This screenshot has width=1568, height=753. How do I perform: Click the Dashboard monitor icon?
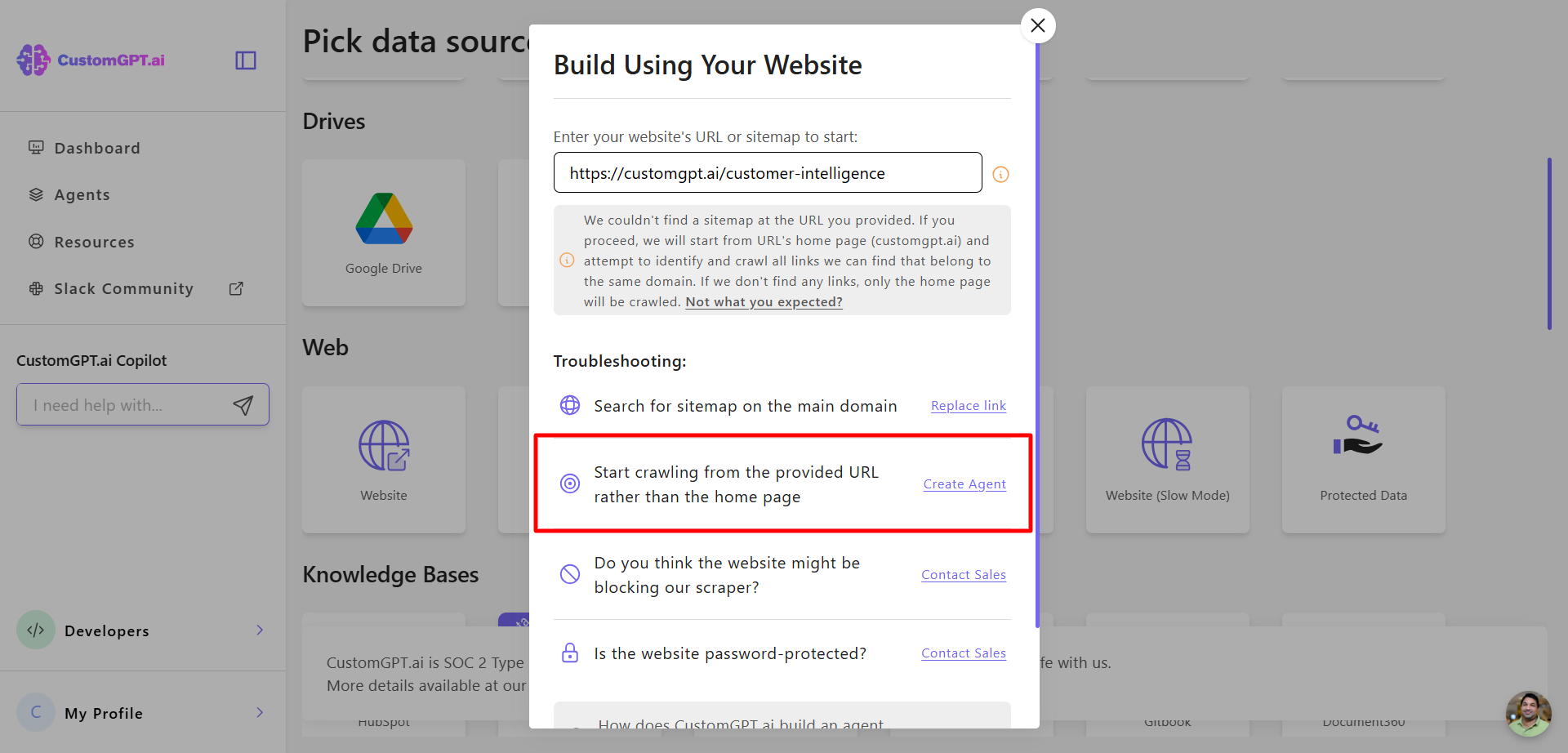[x=36, y=148]
